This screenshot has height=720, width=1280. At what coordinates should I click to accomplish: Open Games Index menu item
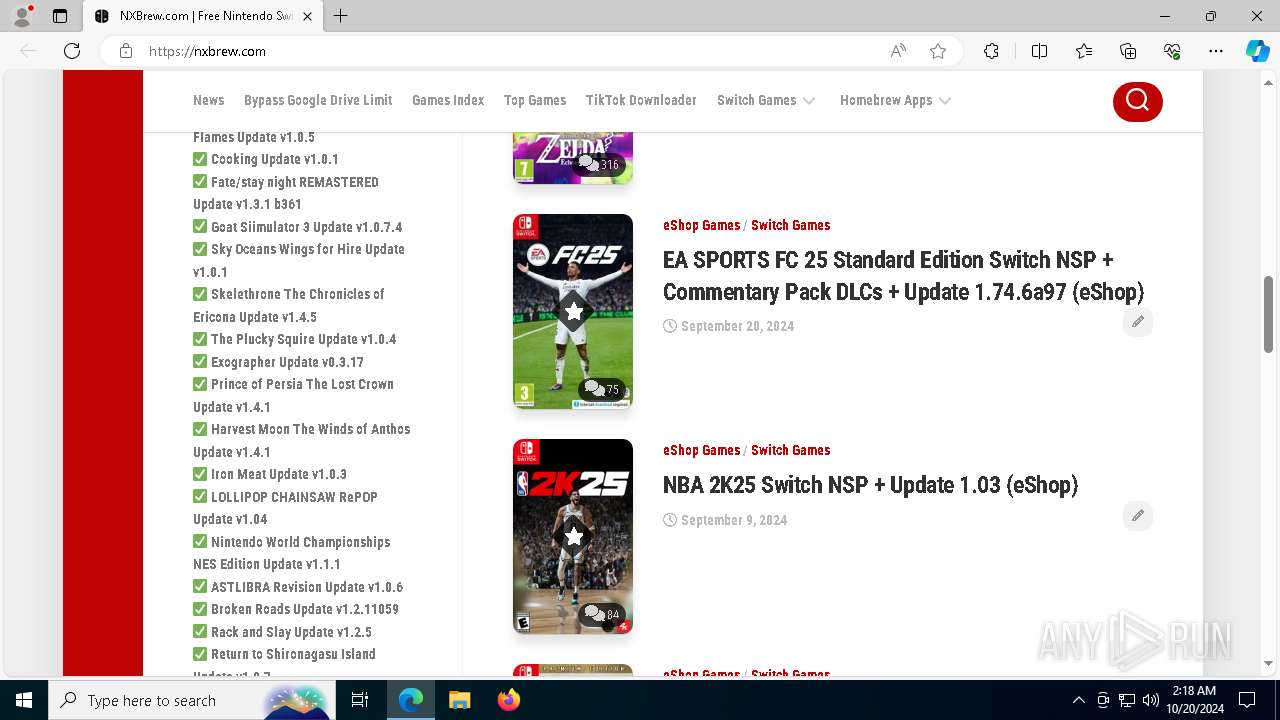pos(448,100)
